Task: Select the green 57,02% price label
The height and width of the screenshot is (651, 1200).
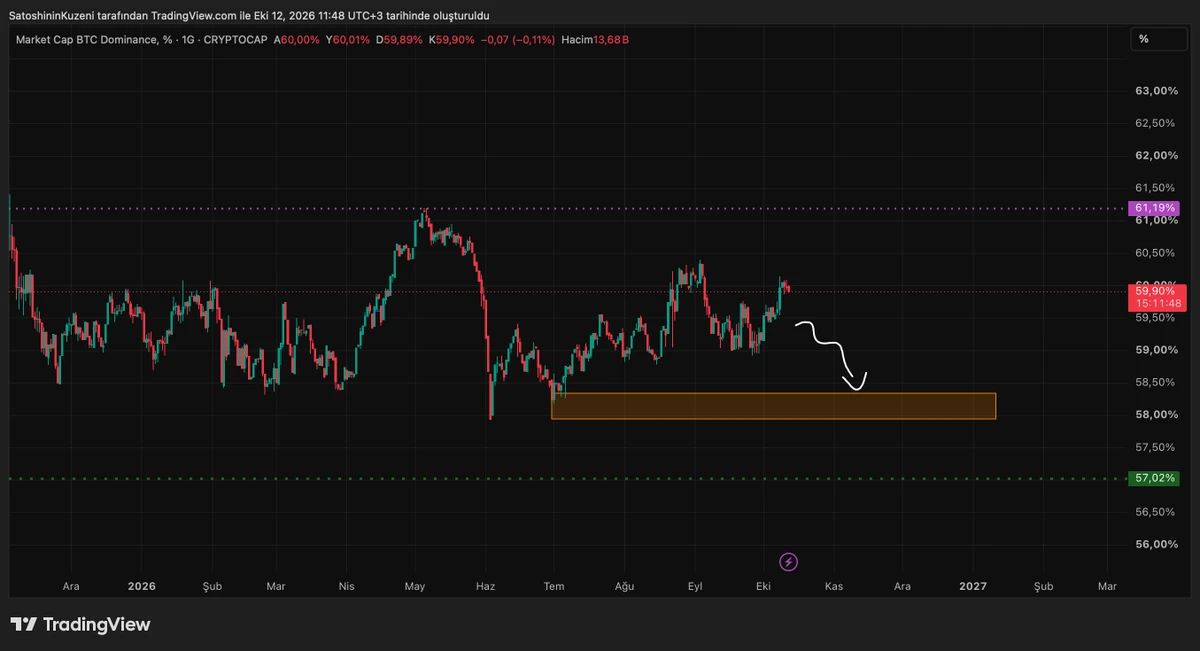Action: (1154, 479)
